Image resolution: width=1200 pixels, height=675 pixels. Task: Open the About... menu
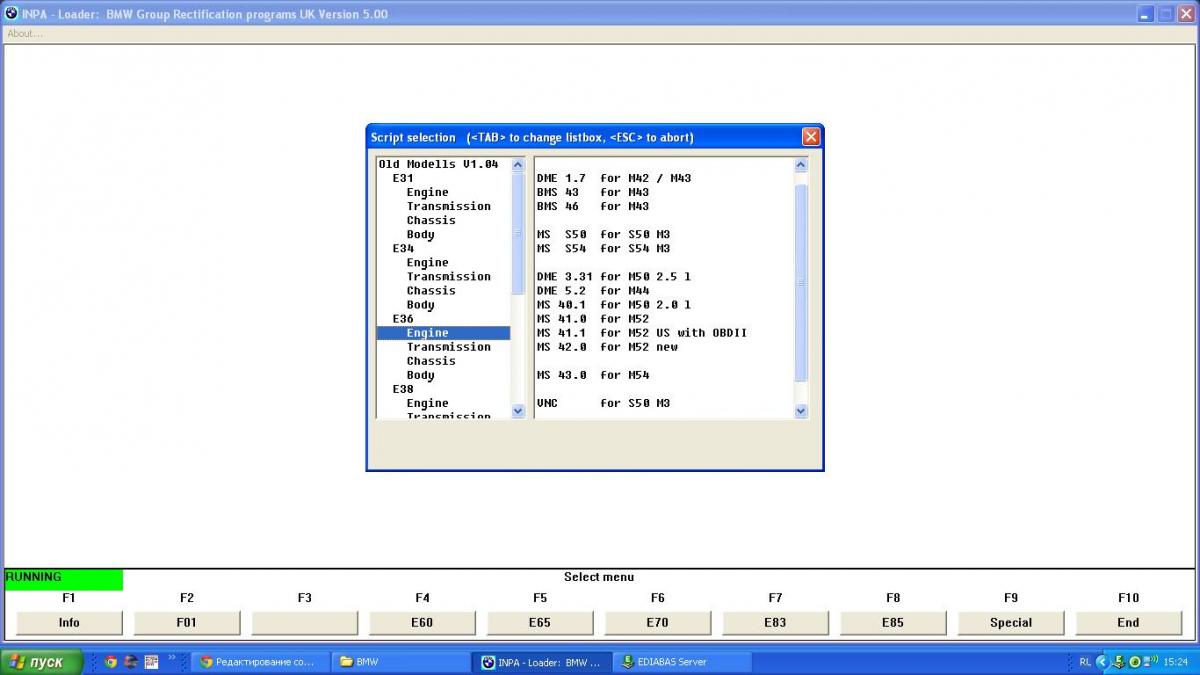(25, 33)
